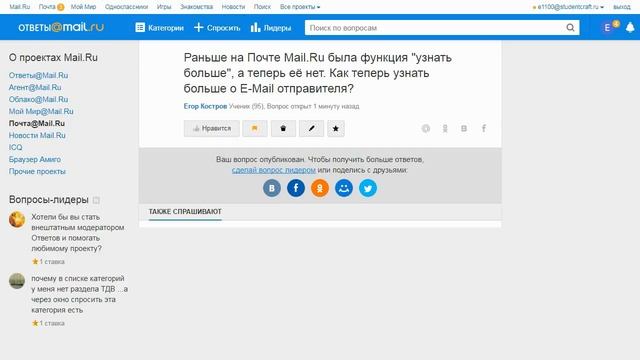Open Знакомства in top portal bar

(x=196, y=7)
